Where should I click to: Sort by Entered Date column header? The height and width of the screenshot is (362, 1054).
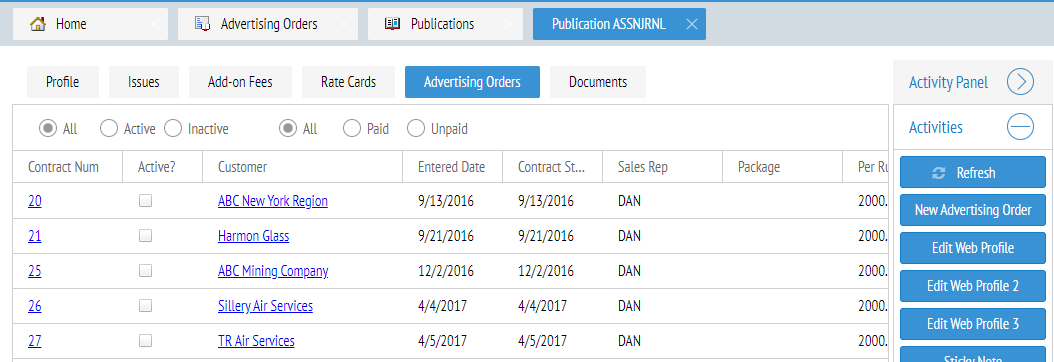pos(451,167)
